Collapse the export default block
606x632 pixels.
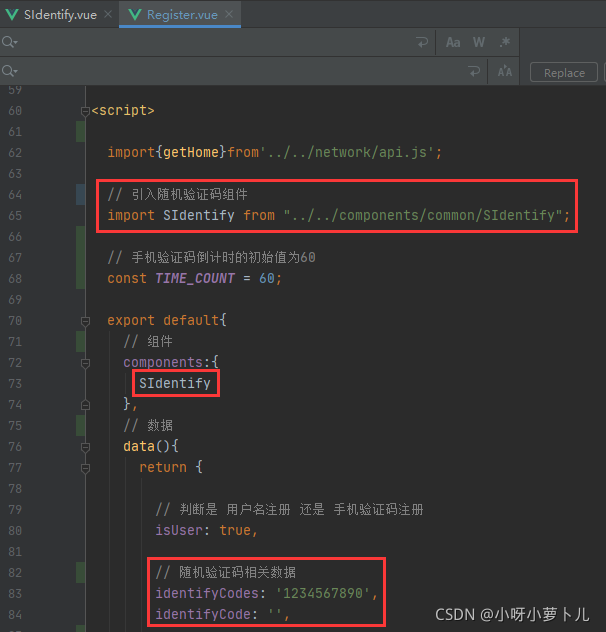(x=85, y=321)
